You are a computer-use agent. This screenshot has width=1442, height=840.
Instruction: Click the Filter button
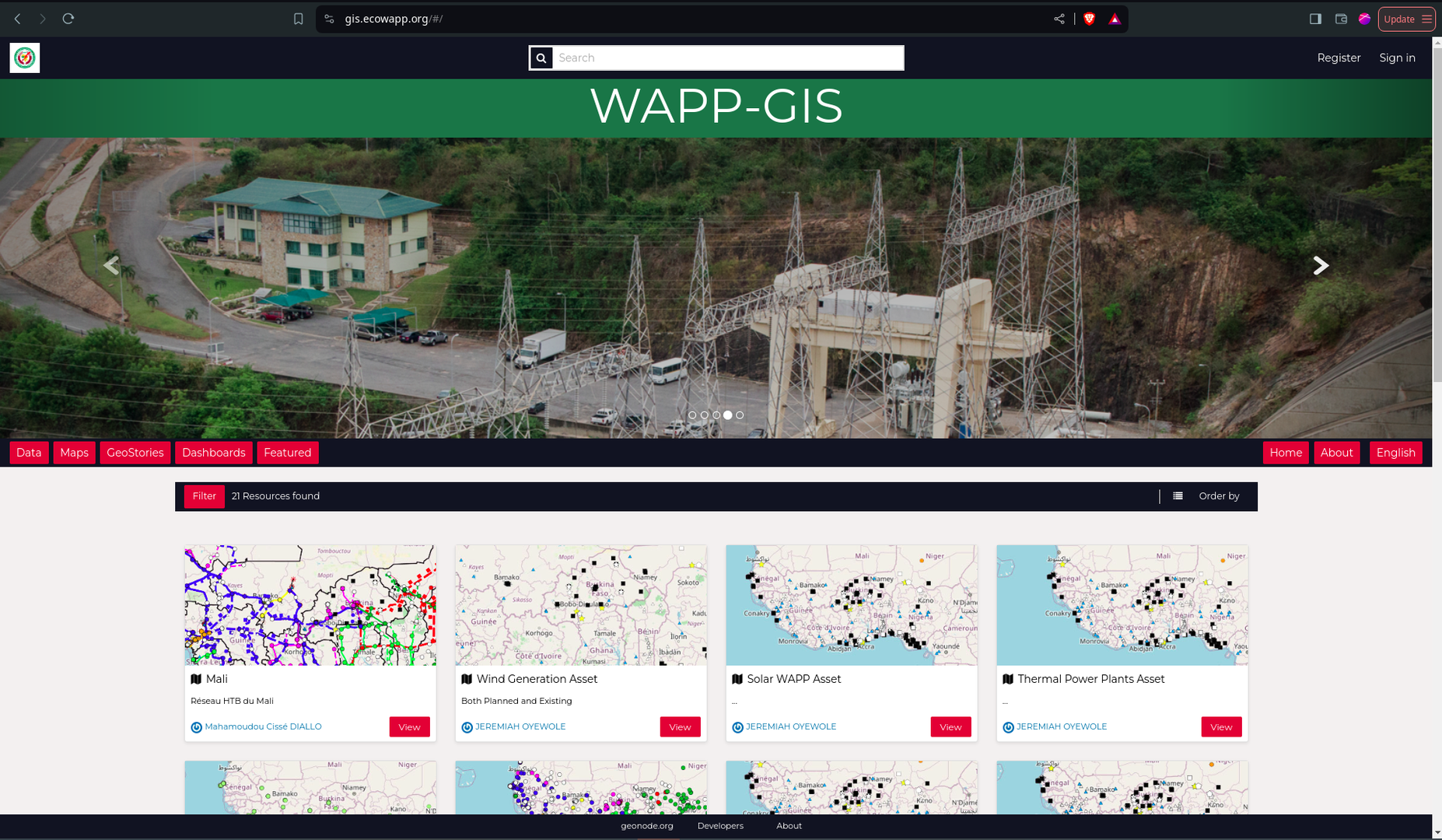pyautogui.click(x=204, y=496)
